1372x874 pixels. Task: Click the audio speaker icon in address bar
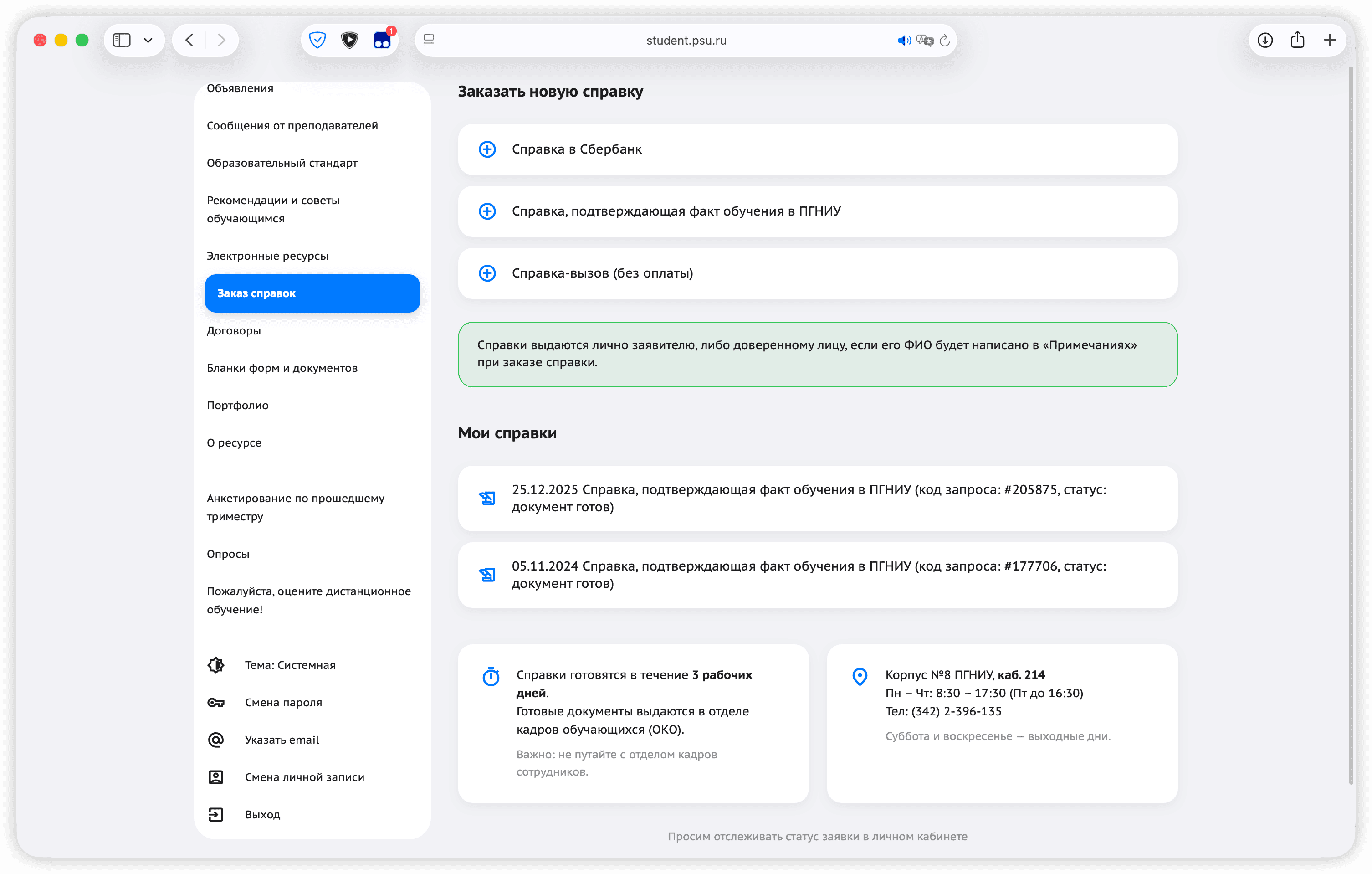point(904,41)
